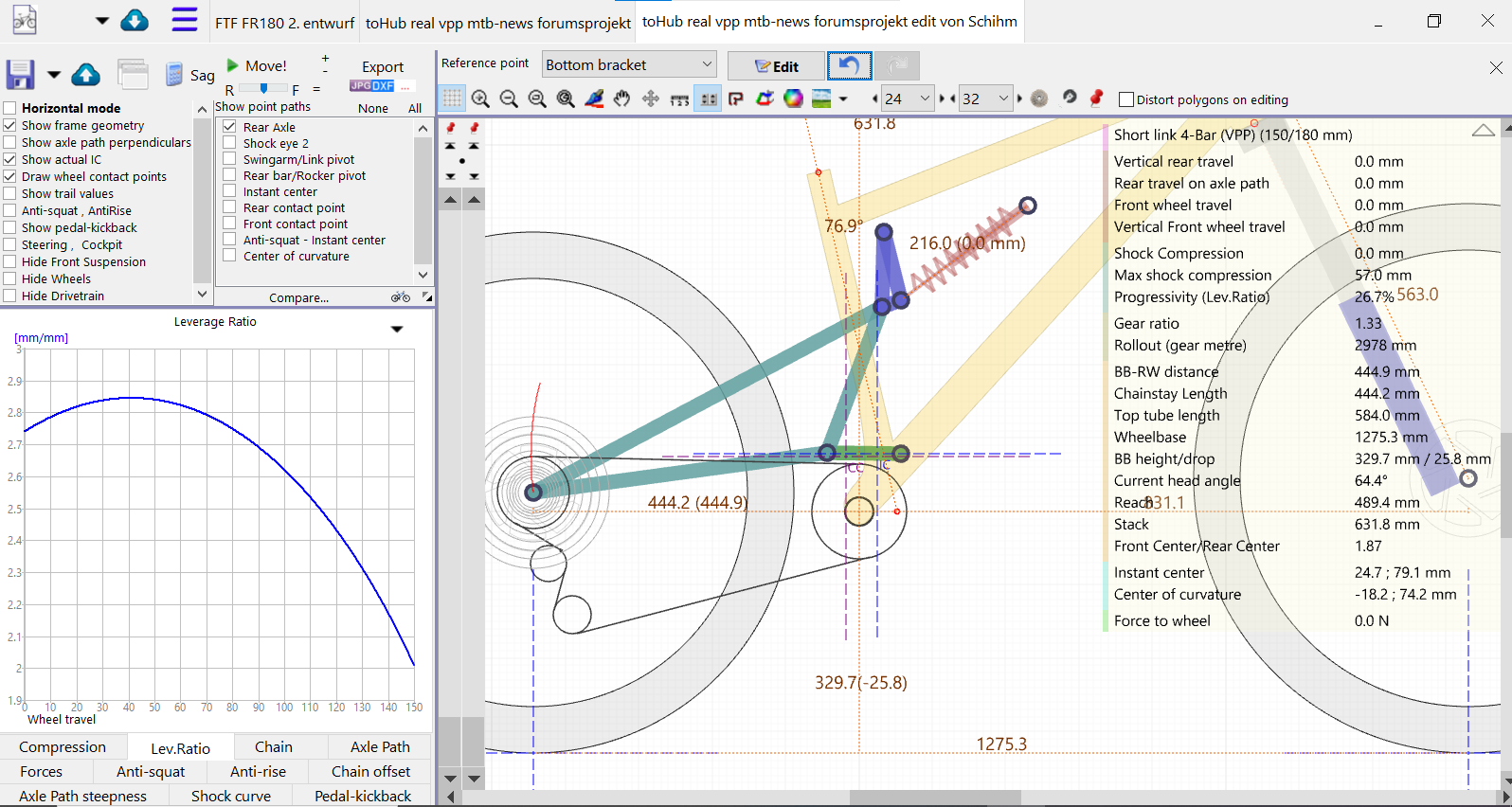Click the blue undo arrow
Image resolution: width=1512 pixels, height=807 pixels.
point(849,65)
